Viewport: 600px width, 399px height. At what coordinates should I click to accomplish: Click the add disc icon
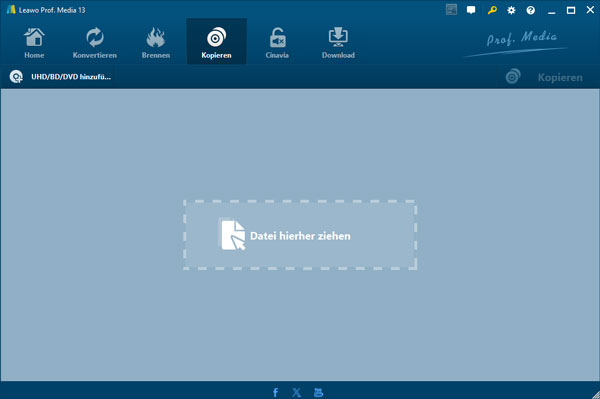[16, 77]
